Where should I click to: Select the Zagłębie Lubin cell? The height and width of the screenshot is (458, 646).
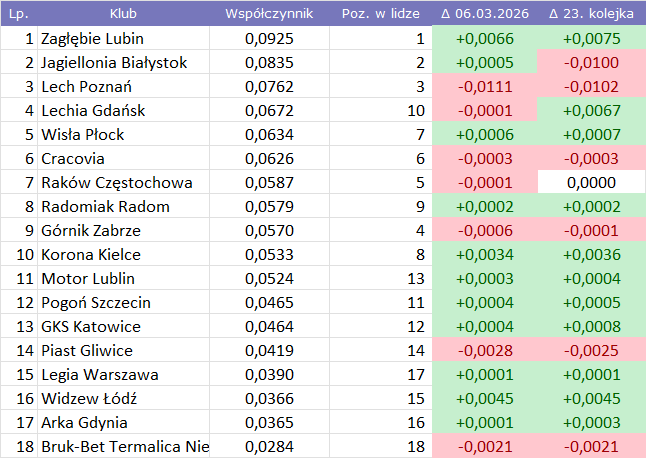92,39
